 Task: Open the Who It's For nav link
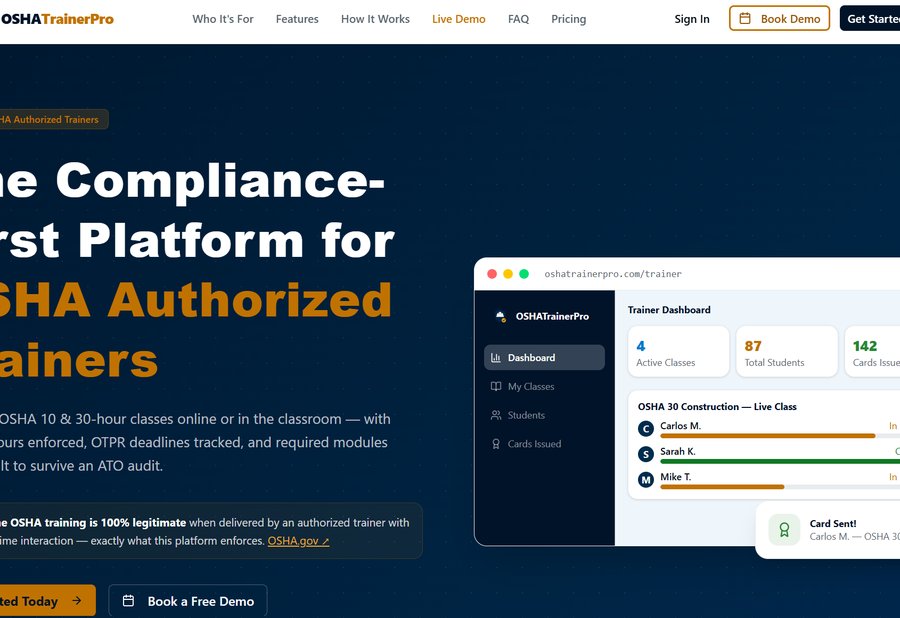(x=223, y=19)
